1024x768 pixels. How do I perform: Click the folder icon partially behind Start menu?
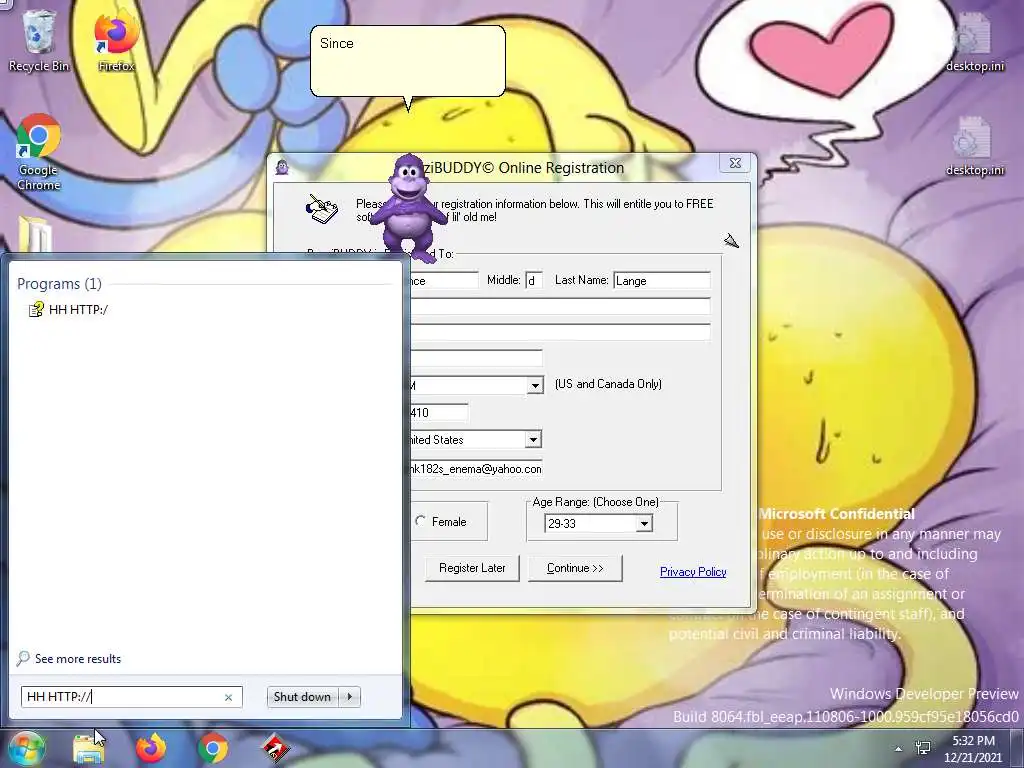click(x=35, y=234)
